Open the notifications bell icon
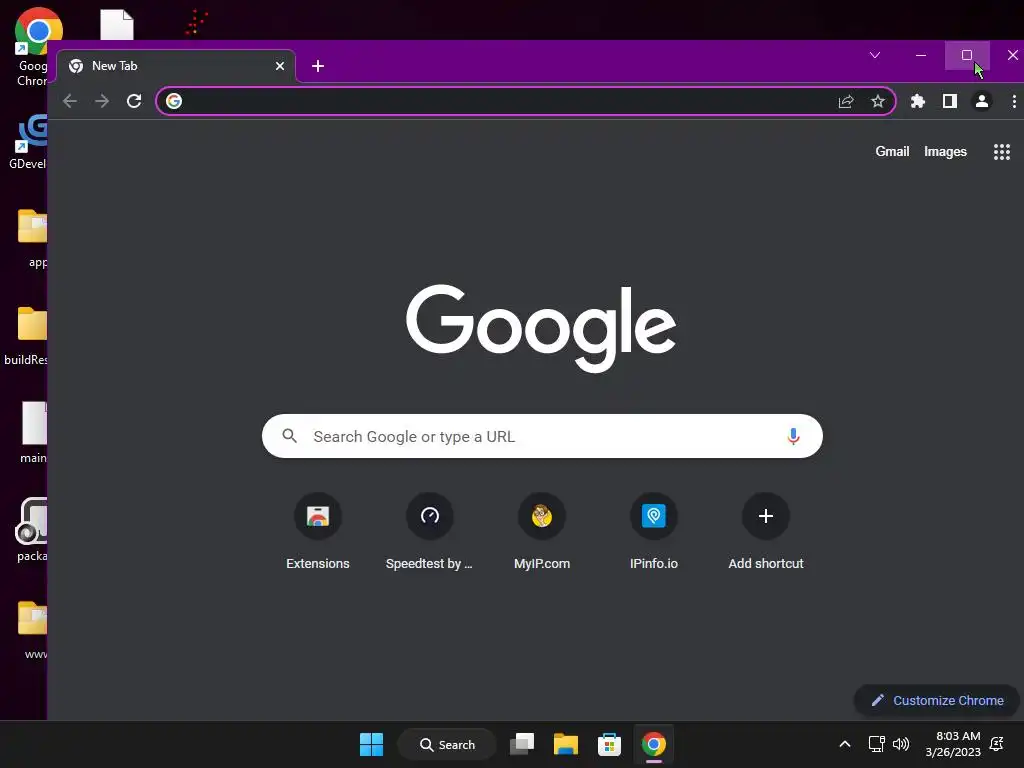 [x=997, y=744]
